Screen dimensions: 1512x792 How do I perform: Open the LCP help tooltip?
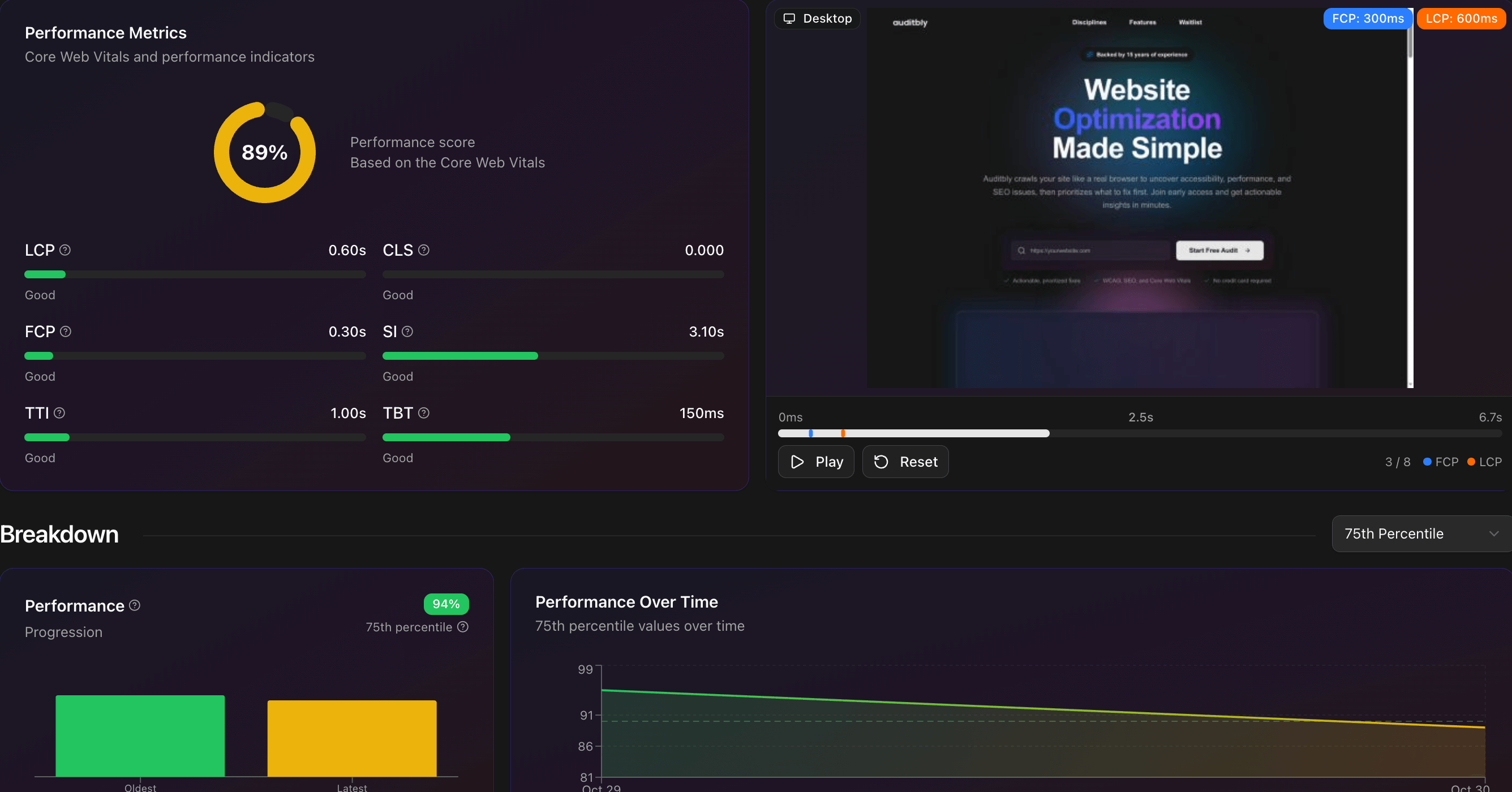tap(66, 250)
